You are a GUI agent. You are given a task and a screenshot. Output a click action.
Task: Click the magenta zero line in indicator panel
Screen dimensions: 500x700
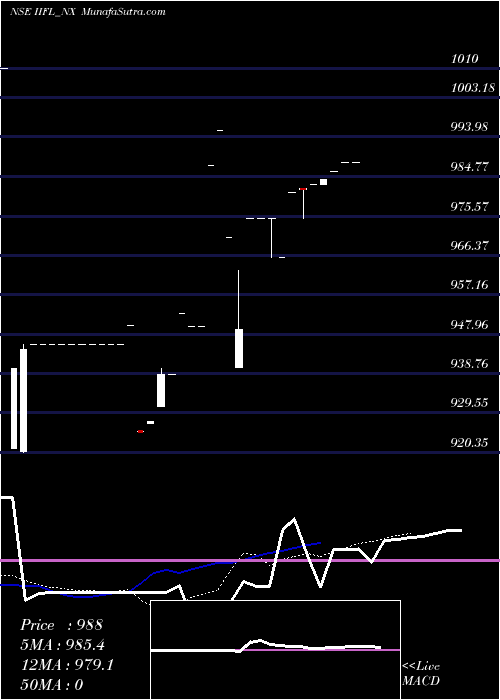250,560
